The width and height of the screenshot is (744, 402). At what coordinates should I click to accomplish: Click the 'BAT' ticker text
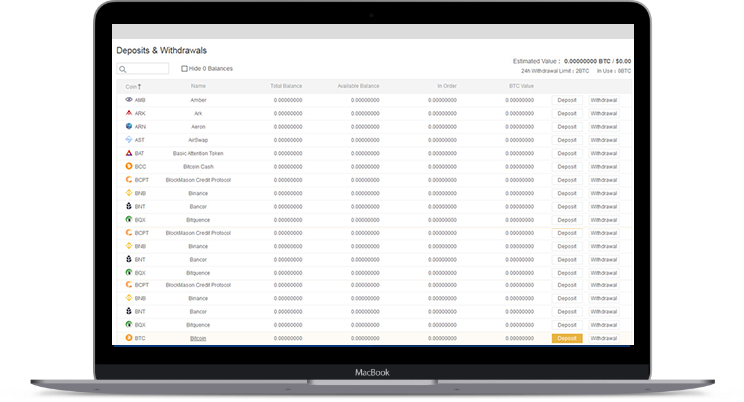click(x=140, y=153)
